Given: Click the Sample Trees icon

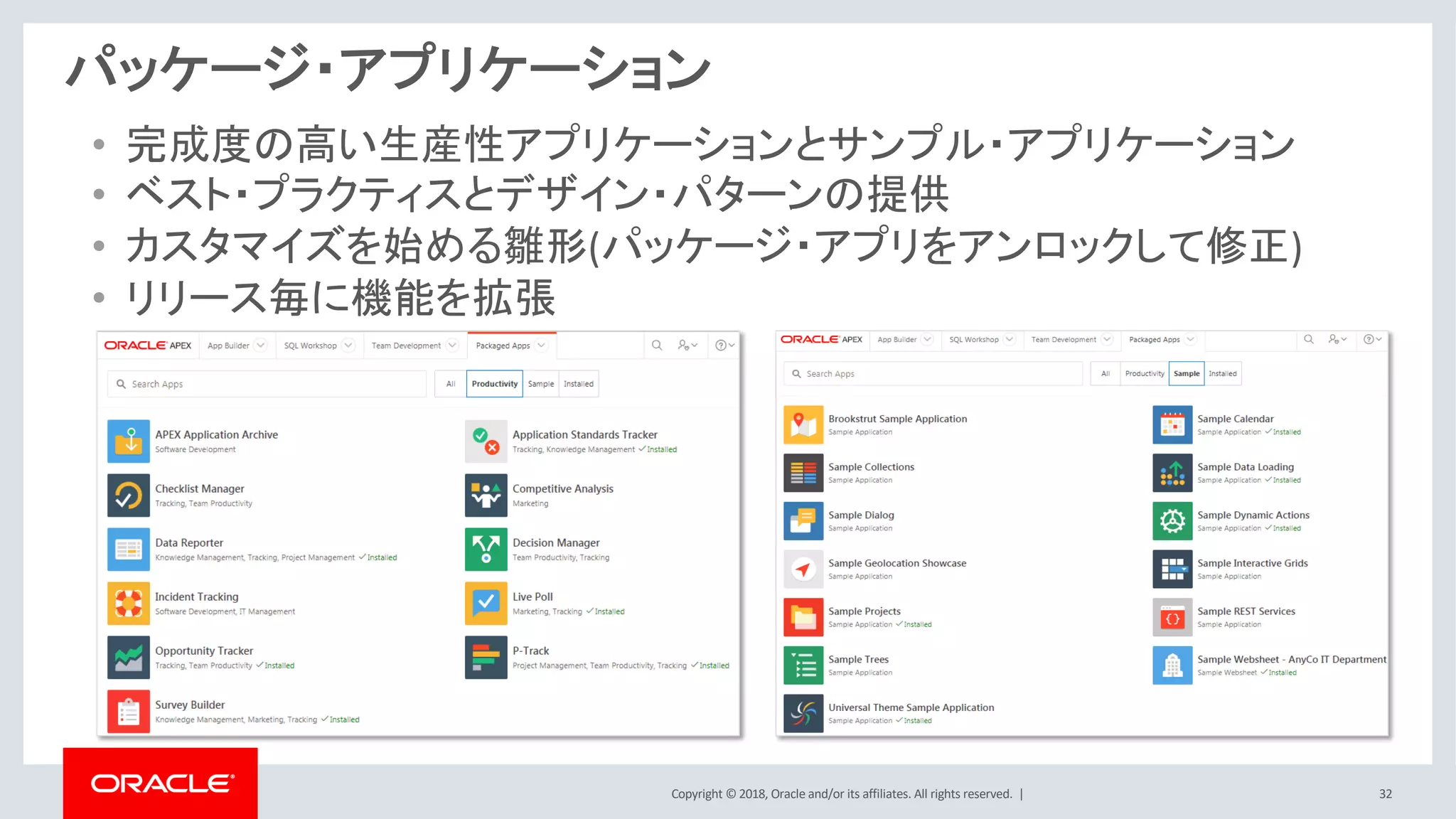Looking at the screenshot, I should click(803, 665).
